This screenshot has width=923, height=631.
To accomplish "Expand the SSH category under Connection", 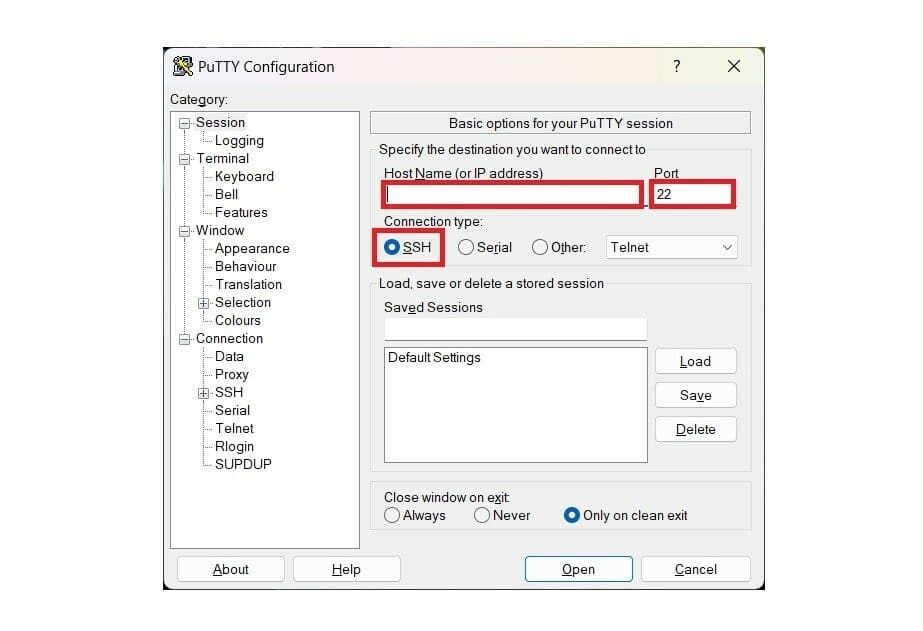I will [x=204, y=393].
